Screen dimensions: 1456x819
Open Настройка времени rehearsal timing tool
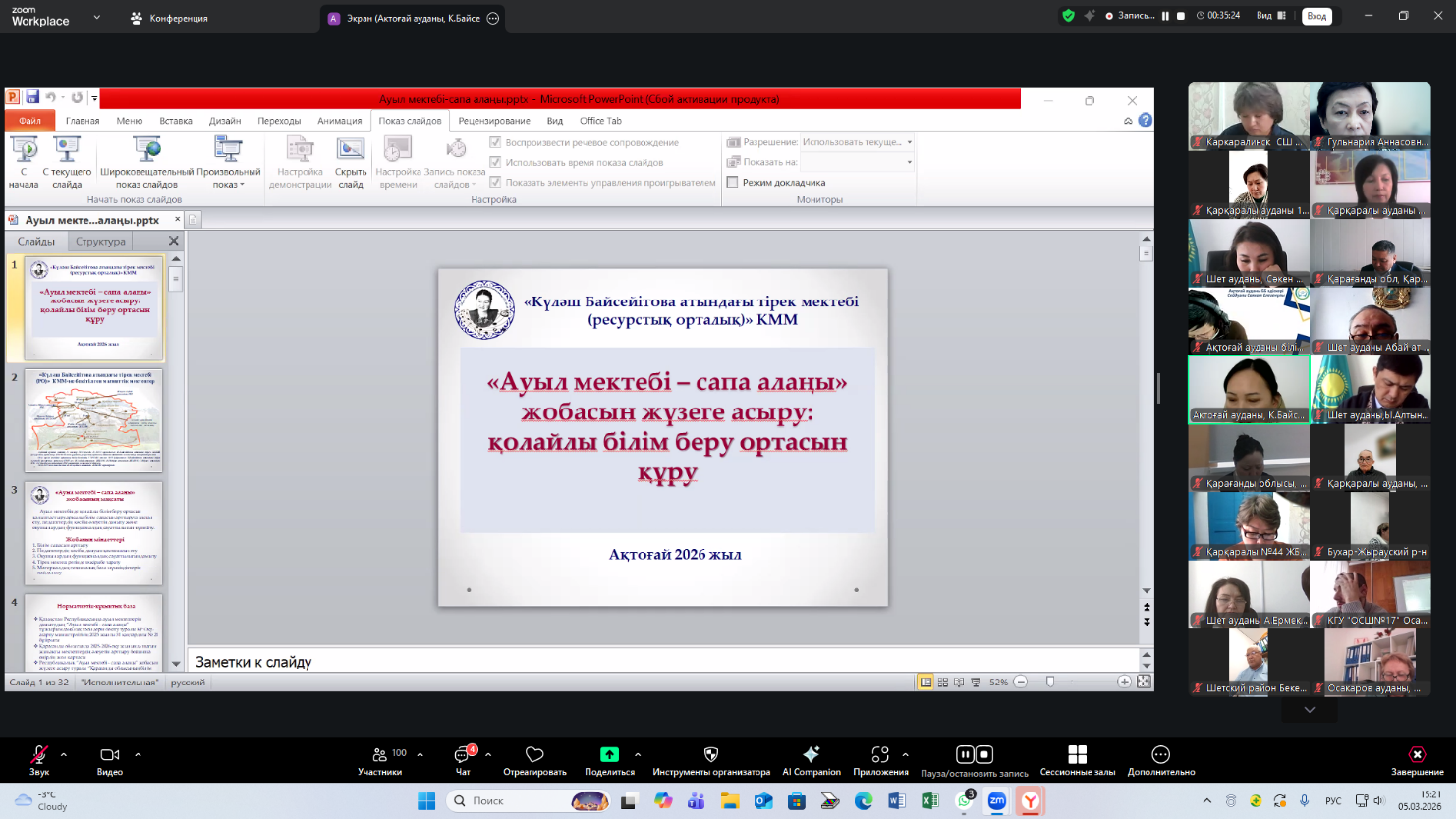(397, 162)
